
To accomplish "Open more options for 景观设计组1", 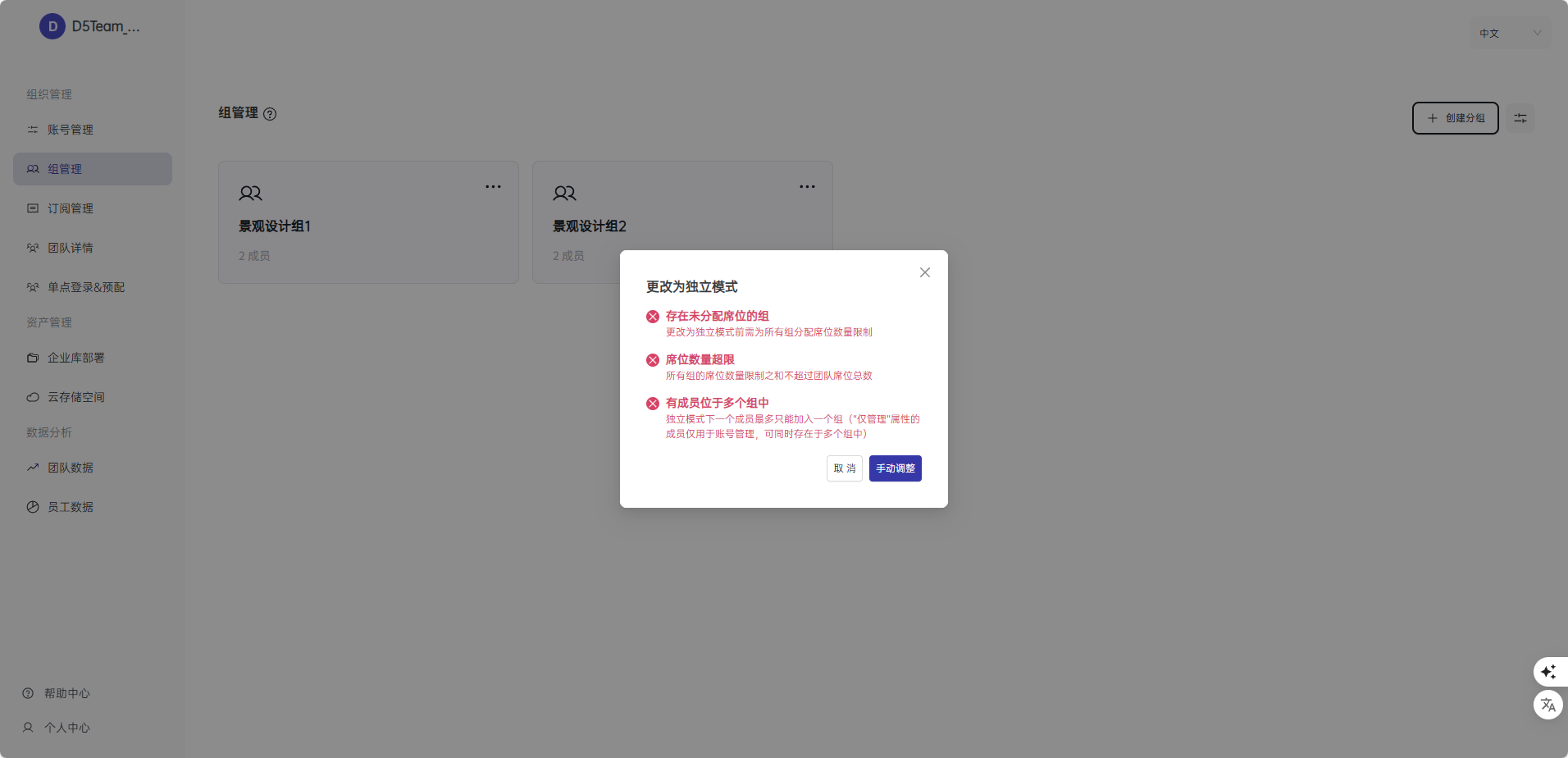I will (493, 187).
